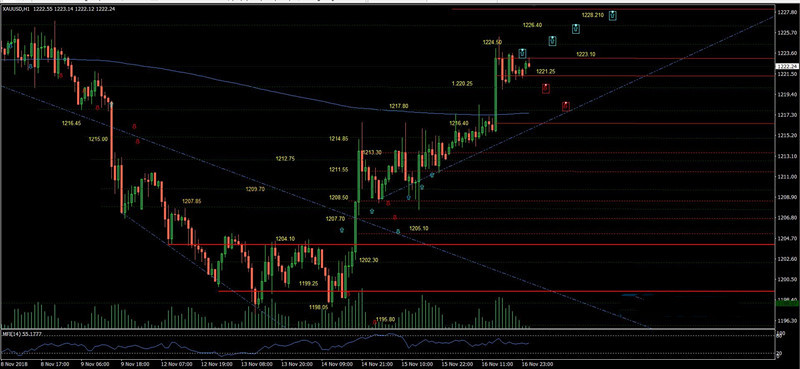Select the lowest red boxed marker near the trendline
This screenshot has height=369, width=800.
click(x=566, y=106)
